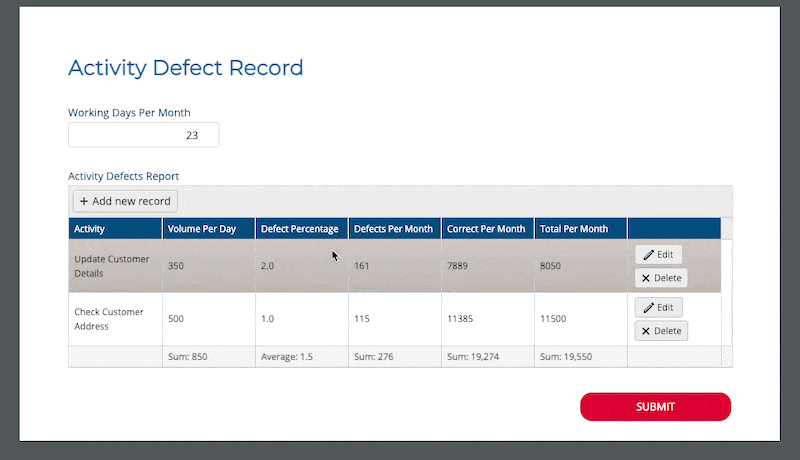Select the Total Per Month column header
This screenshot has width=800, height=460.
pos(579,229)
